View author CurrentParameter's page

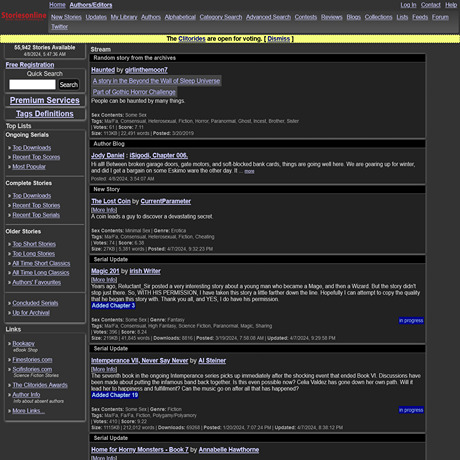click(166, 201)
